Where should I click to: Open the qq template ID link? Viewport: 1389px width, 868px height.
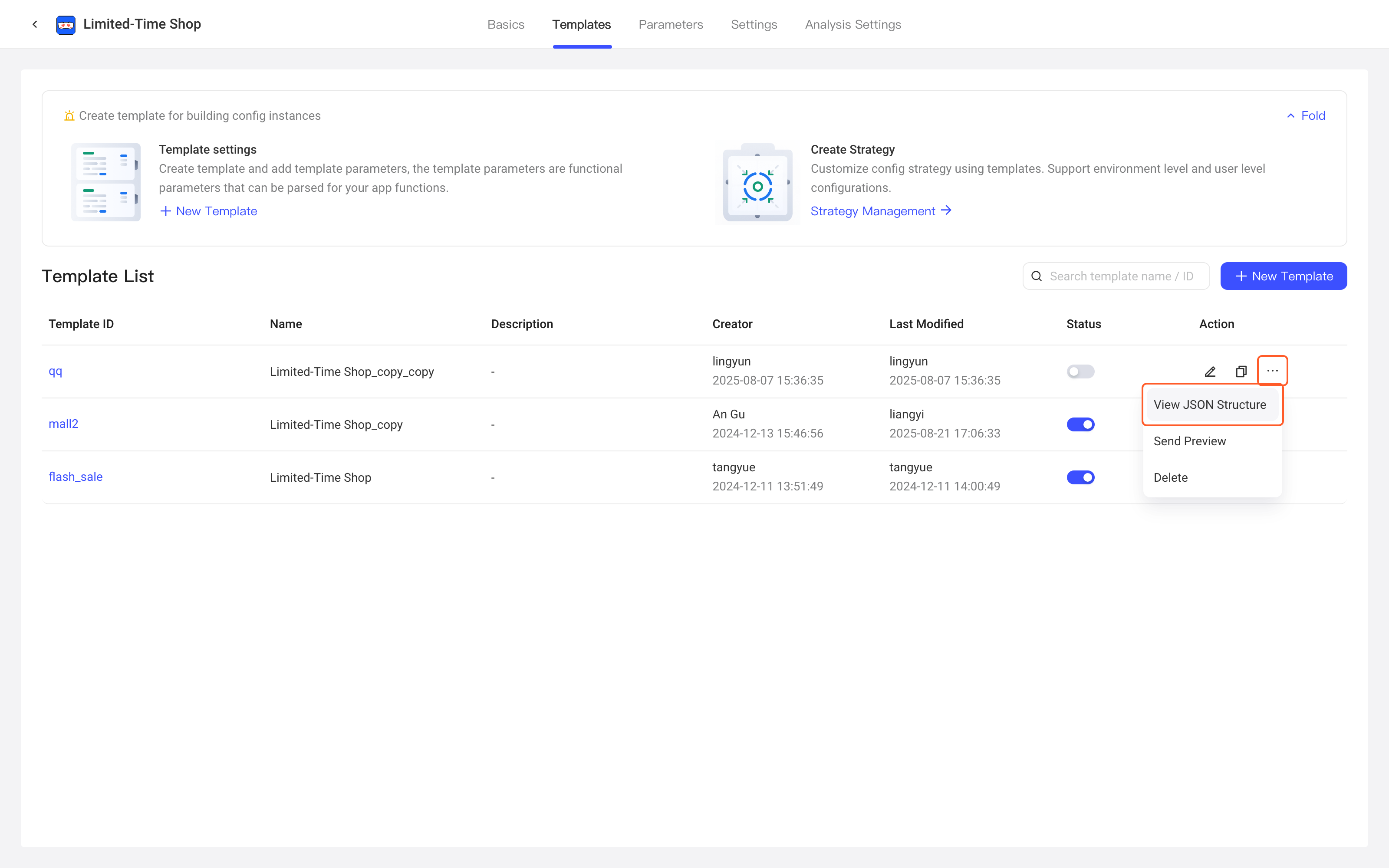(x=55, y=371)
